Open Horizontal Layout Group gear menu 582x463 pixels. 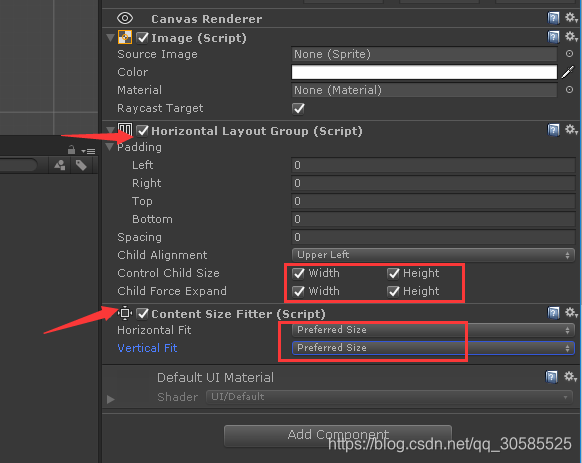tap(571, 130)
